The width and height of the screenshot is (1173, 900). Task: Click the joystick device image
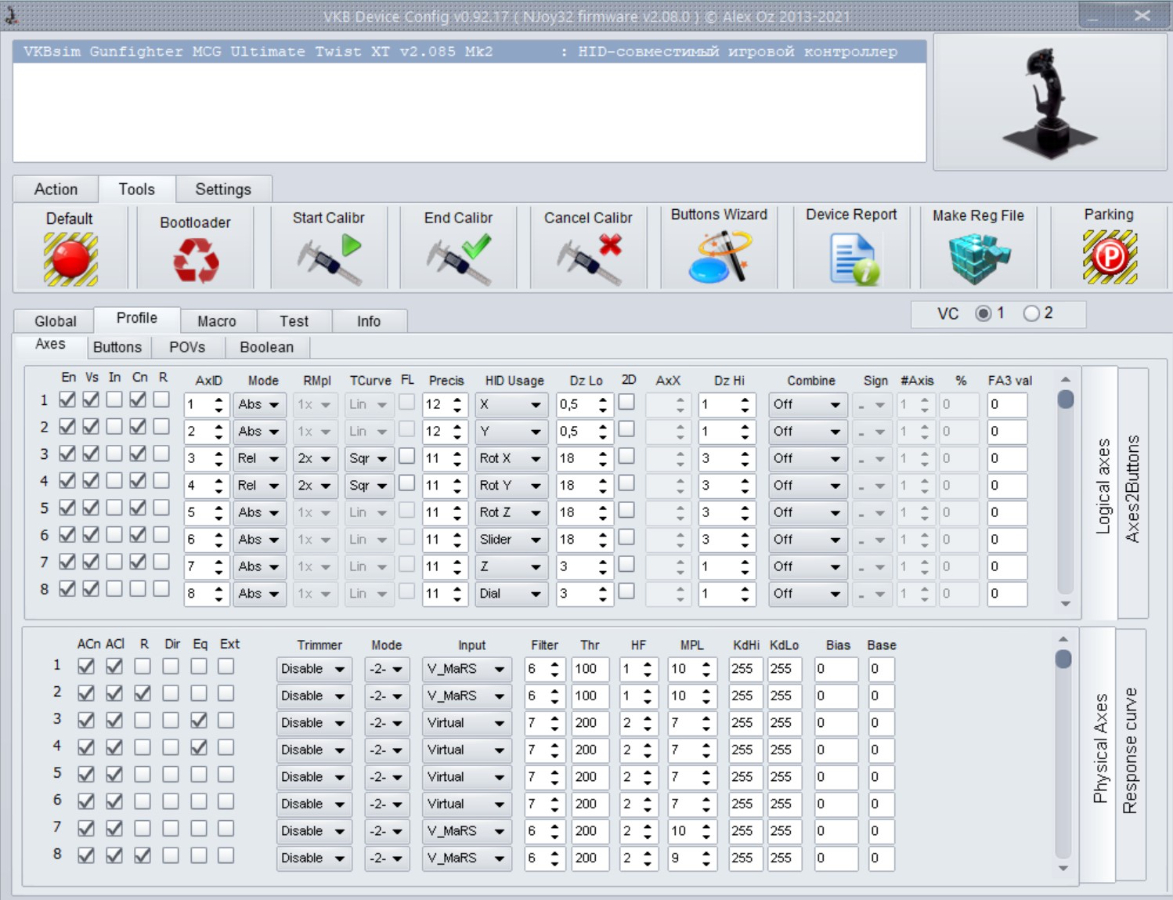pos(1050,102)
